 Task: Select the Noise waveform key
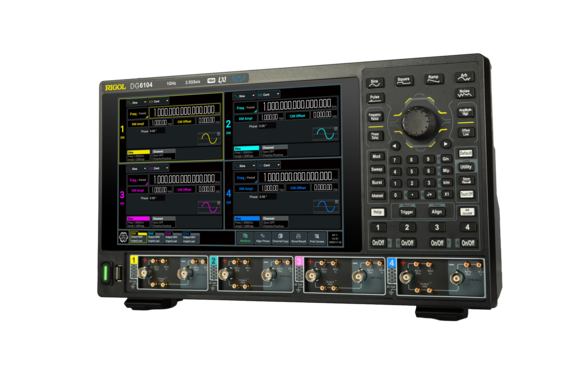pos(465,92)
